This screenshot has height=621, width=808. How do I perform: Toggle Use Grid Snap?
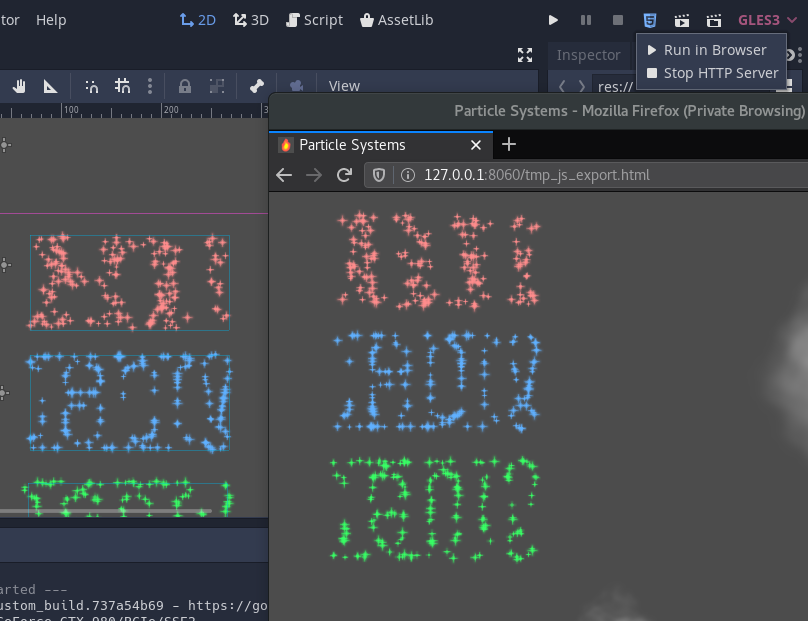point(120,86)
